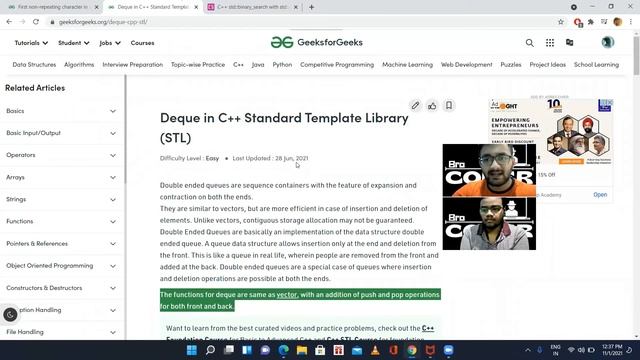Image resolution: width=640 pixels, height=360 pixels.
Task: Expand the Jobs dropdown menu
Action: tap(110, 43)
